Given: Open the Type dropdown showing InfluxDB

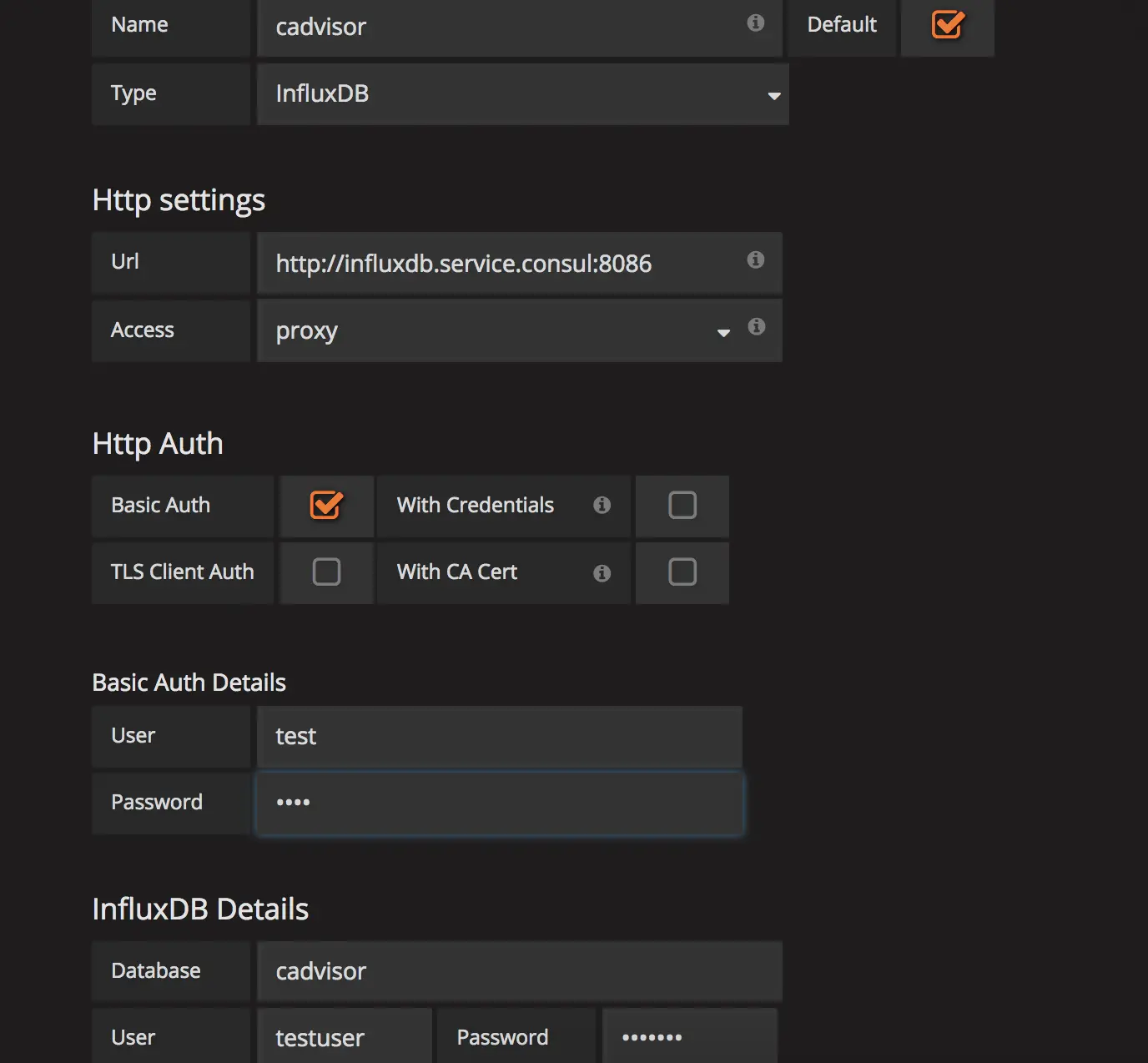Looking at the screenshot, I should (522, 94).
